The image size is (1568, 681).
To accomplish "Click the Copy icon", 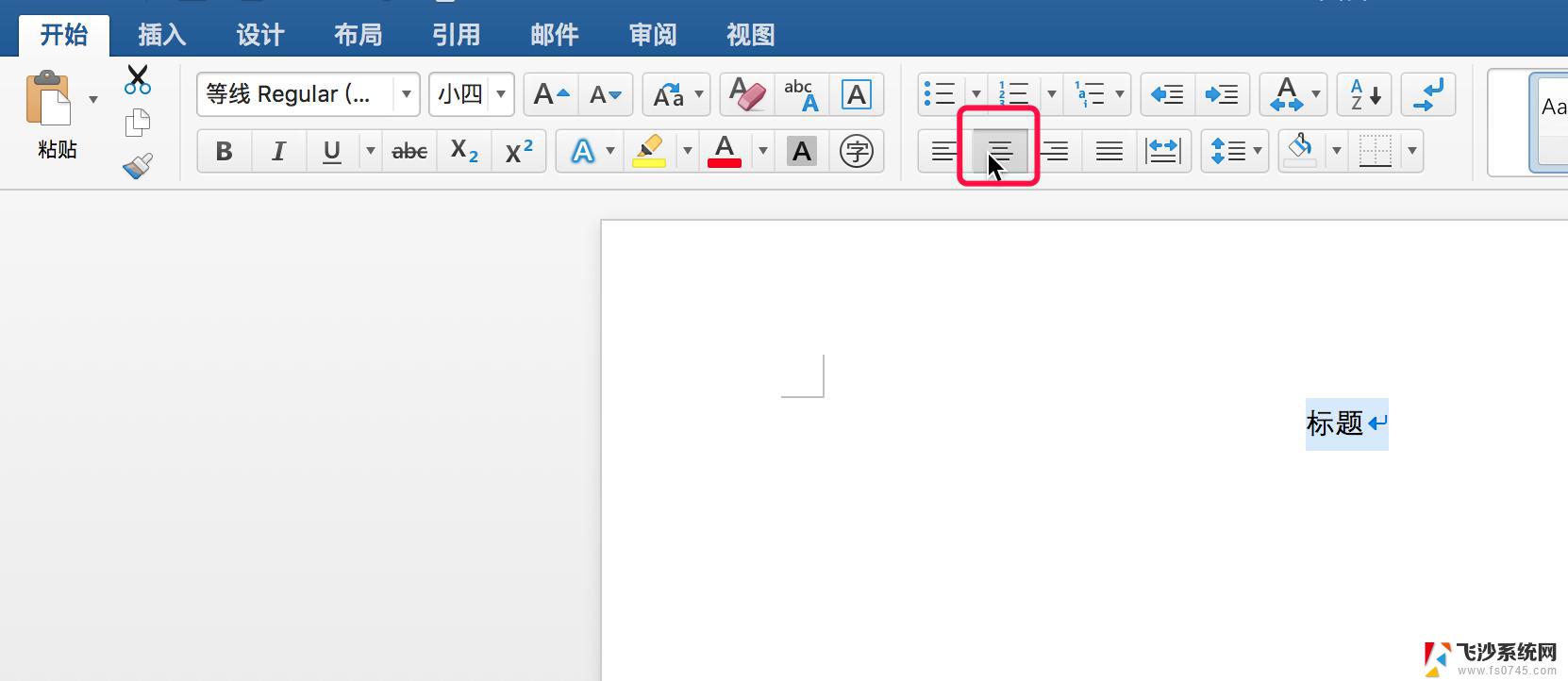I will click(138, 123).
